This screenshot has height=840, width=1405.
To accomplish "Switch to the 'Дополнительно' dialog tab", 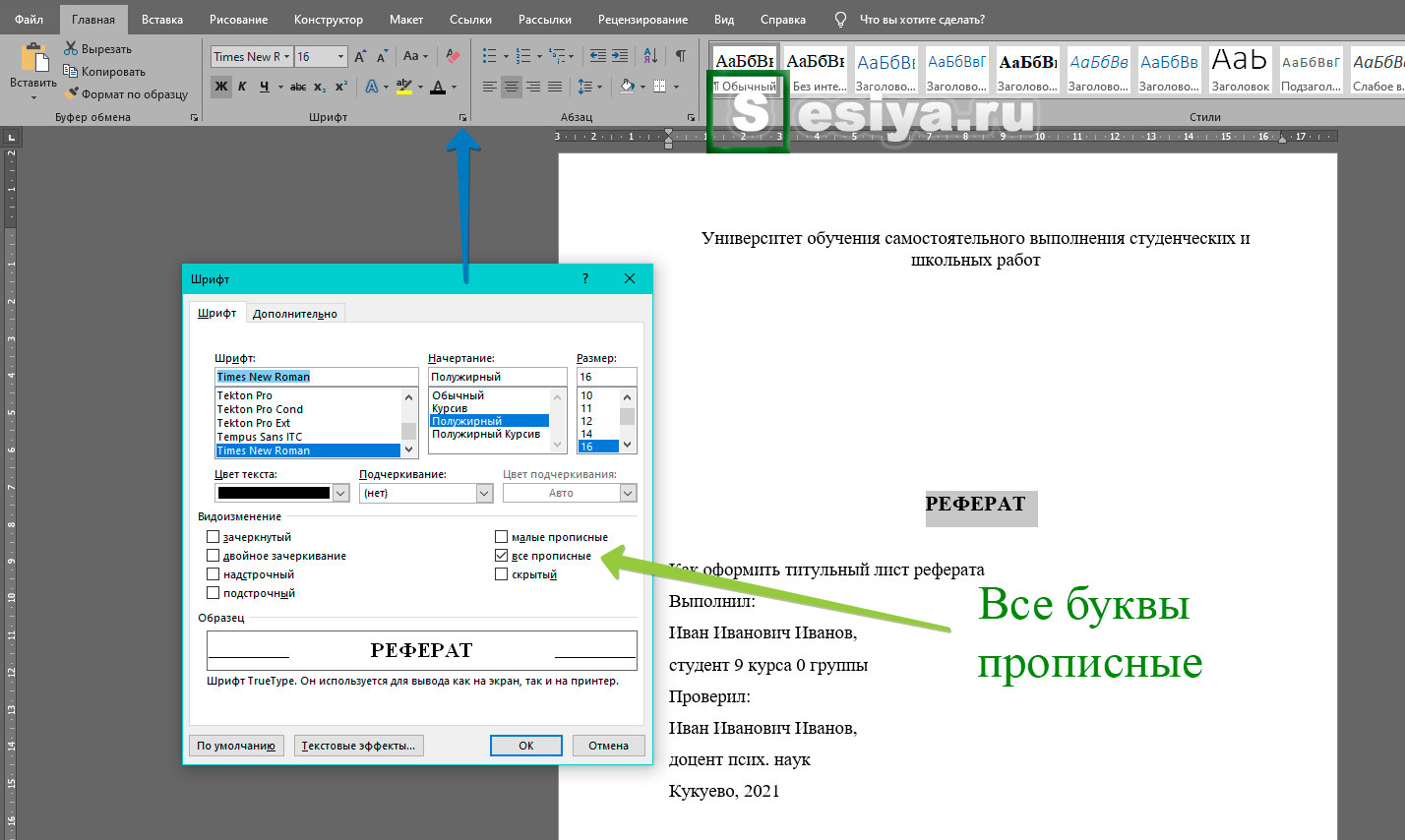I will [x=294, y=314].
